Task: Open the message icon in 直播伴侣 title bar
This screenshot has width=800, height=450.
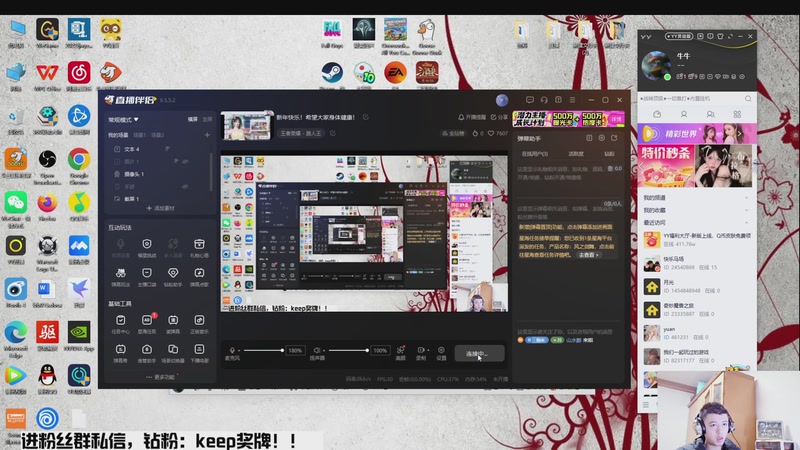Action: click(x=530, y=100)
